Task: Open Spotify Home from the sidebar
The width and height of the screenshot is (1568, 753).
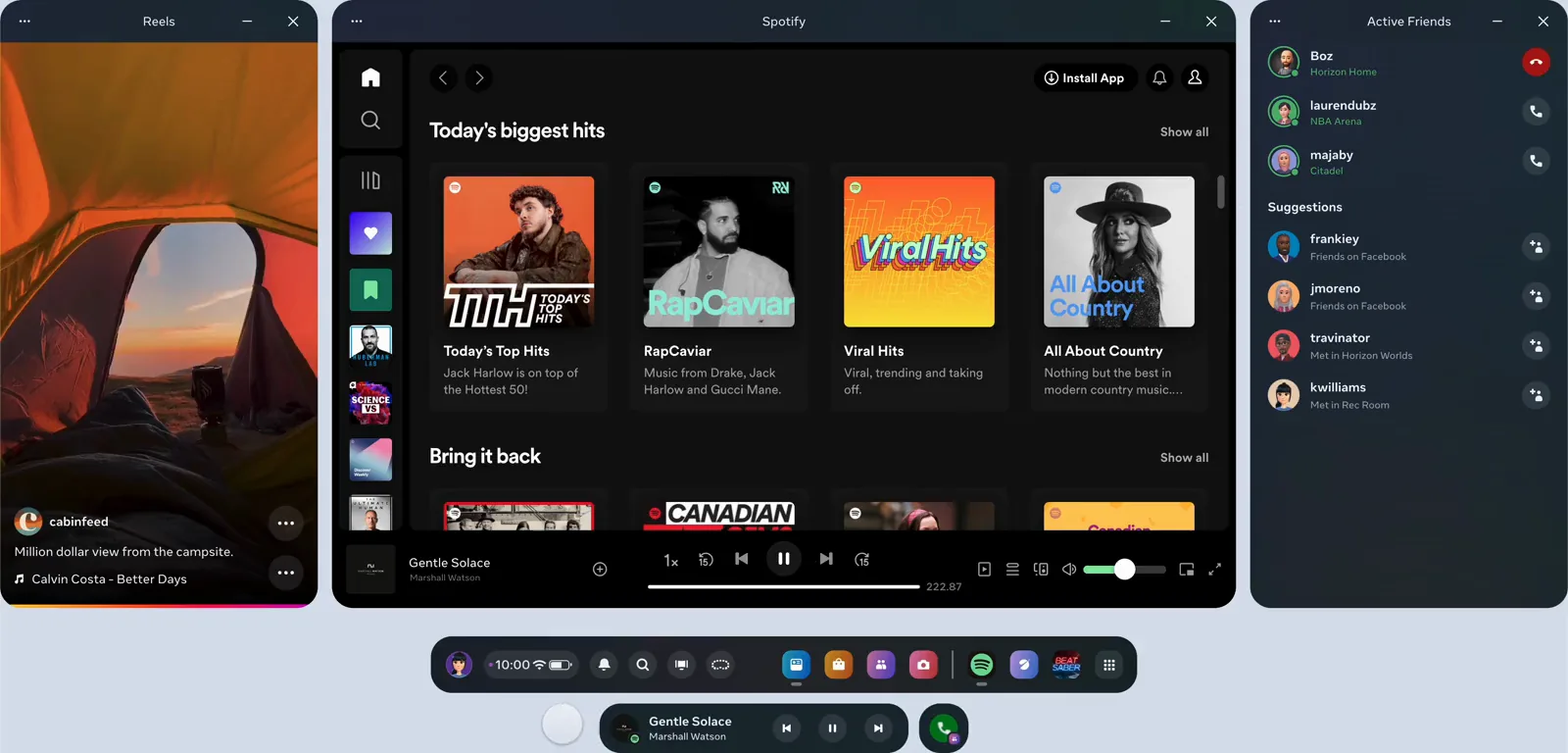Action: click(370, 77)
